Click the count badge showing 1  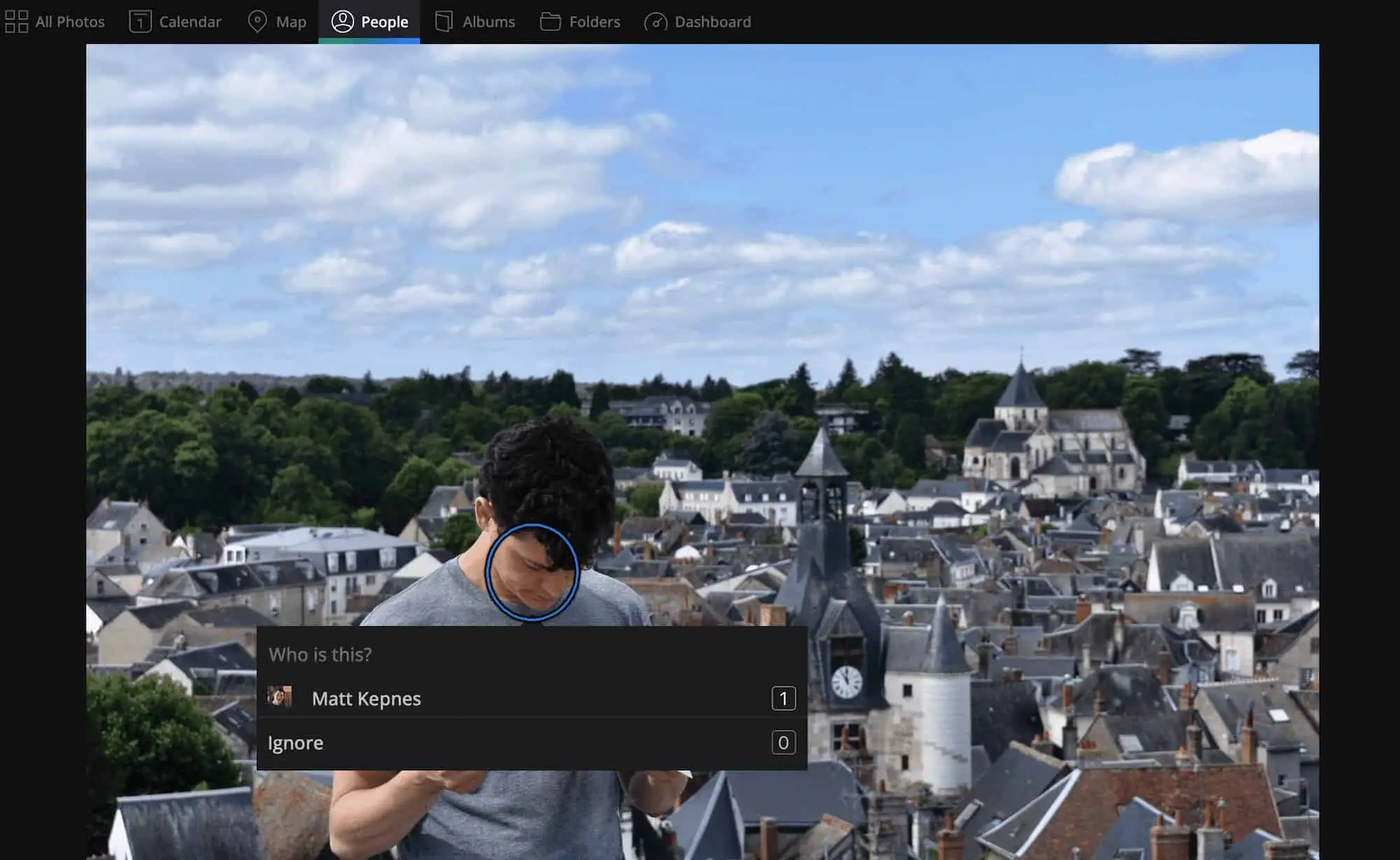[784, 698]
